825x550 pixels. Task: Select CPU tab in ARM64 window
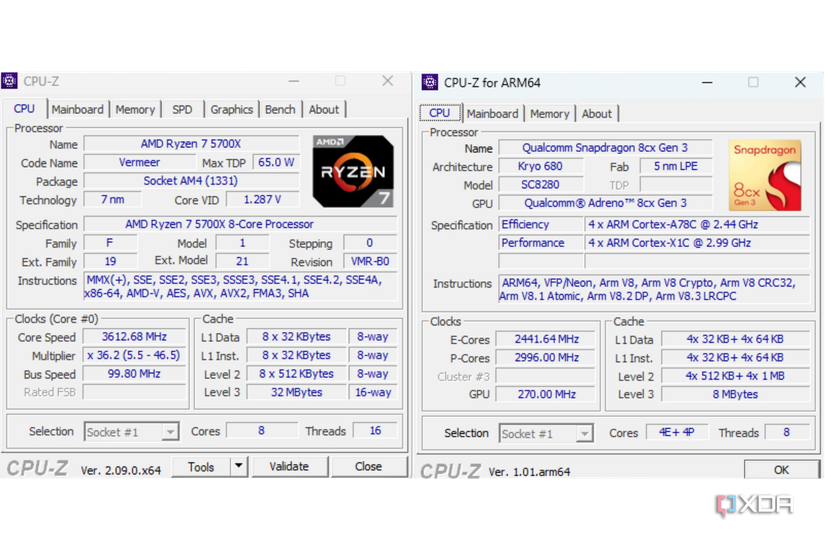click(439, 113)
